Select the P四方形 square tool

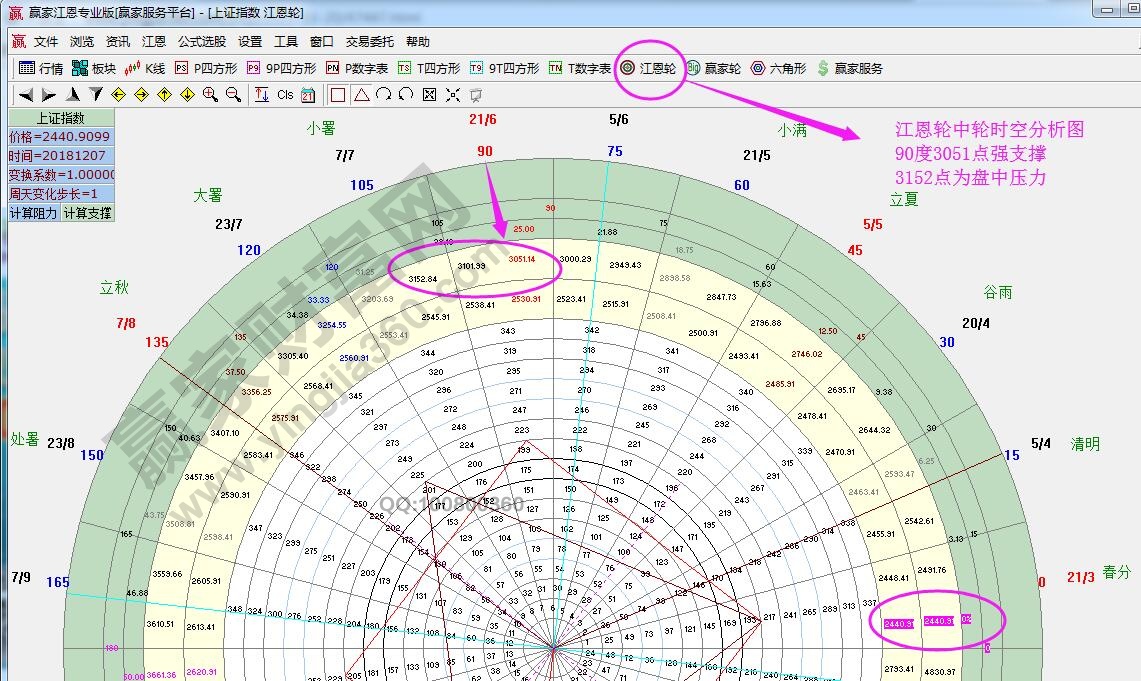click(x=206, y=68)
